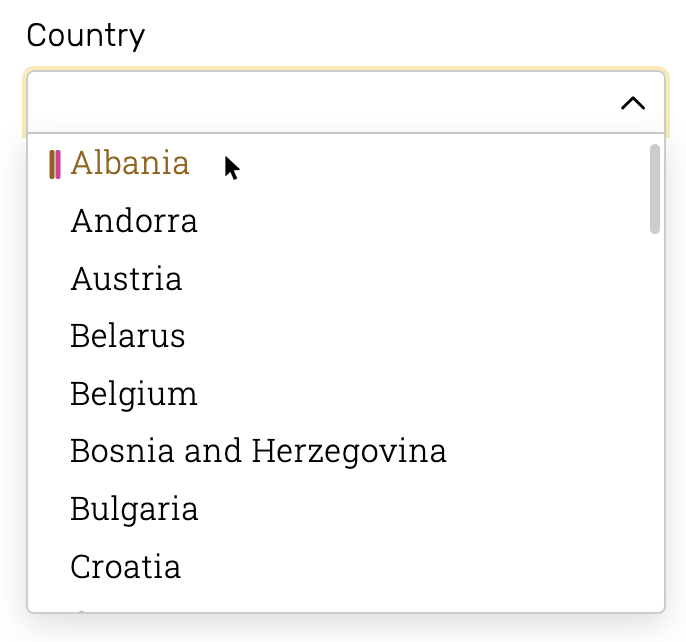Collapse the Country dropdown with chevron arrow
The image size is (686, 642).
pos(633,104)
